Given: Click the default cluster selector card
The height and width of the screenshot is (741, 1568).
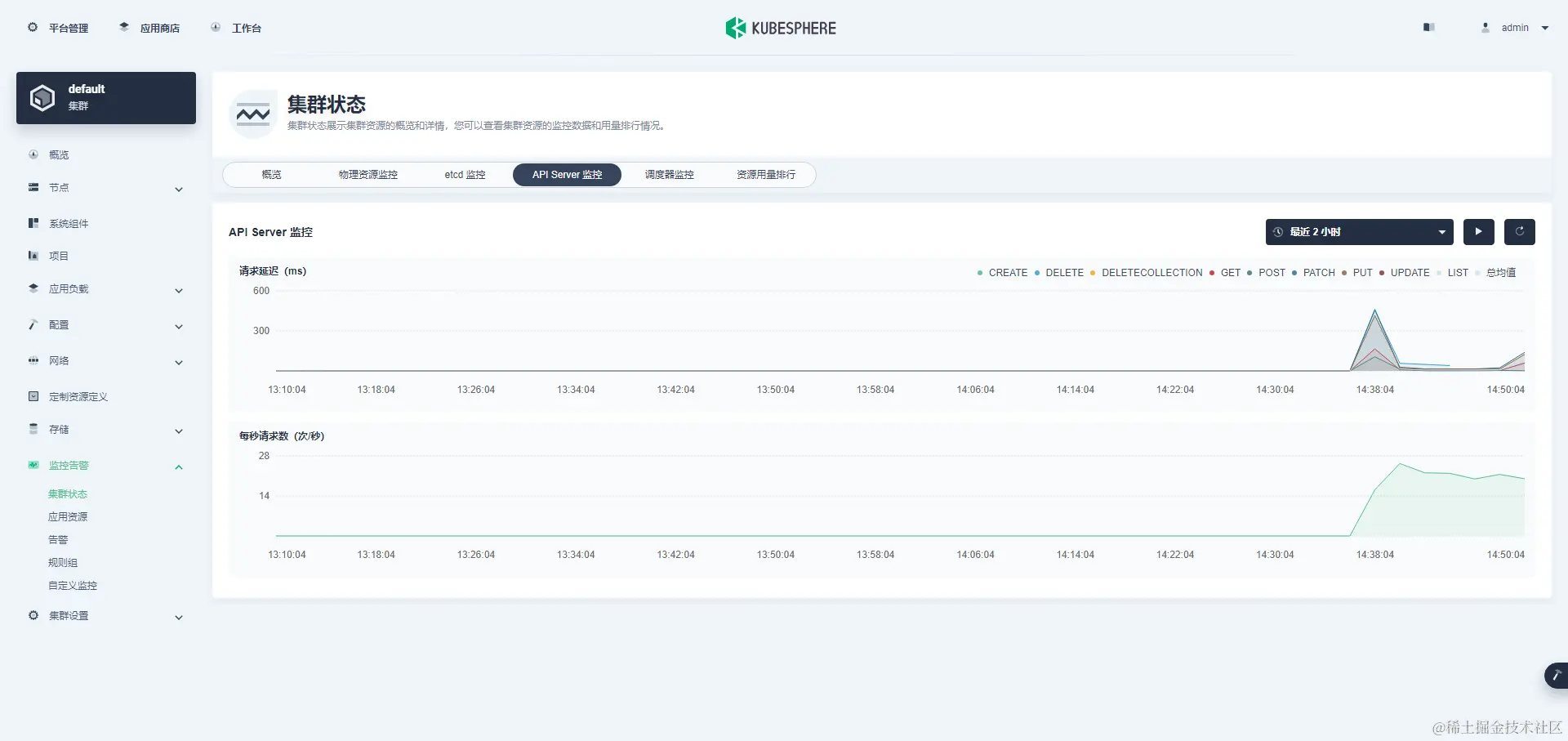Looking at the screenshot, I should (x=105, y=97).
